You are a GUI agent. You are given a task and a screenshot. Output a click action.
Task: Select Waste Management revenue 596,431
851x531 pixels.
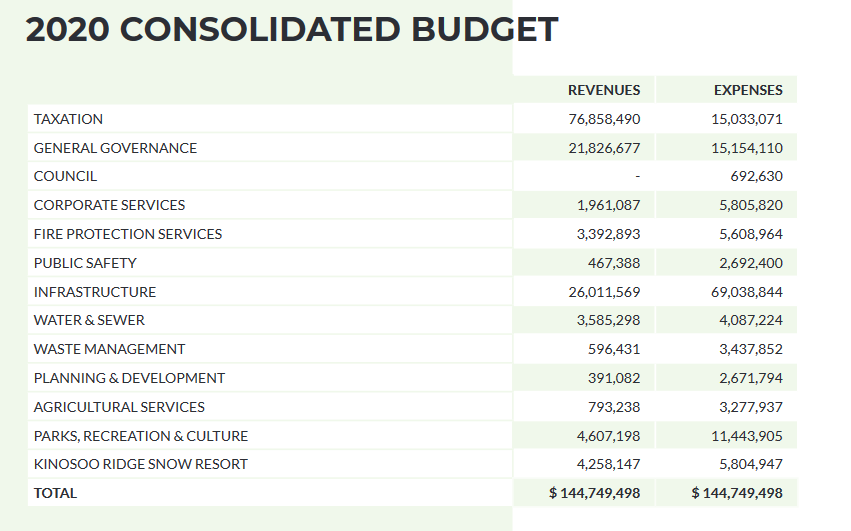[x=613, y=349]
